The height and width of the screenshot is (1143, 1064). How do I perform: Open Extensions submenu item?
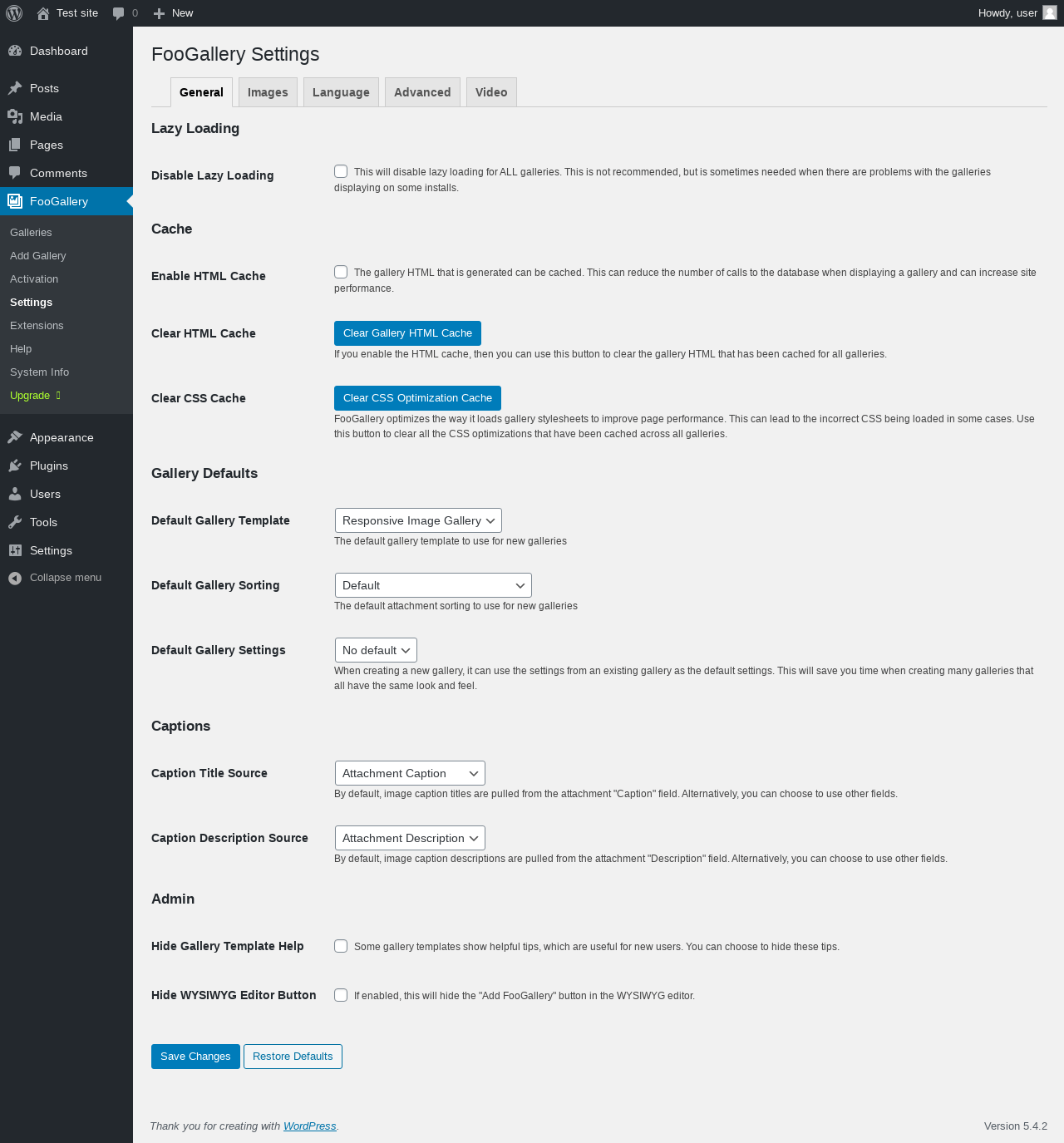(37, 326)
